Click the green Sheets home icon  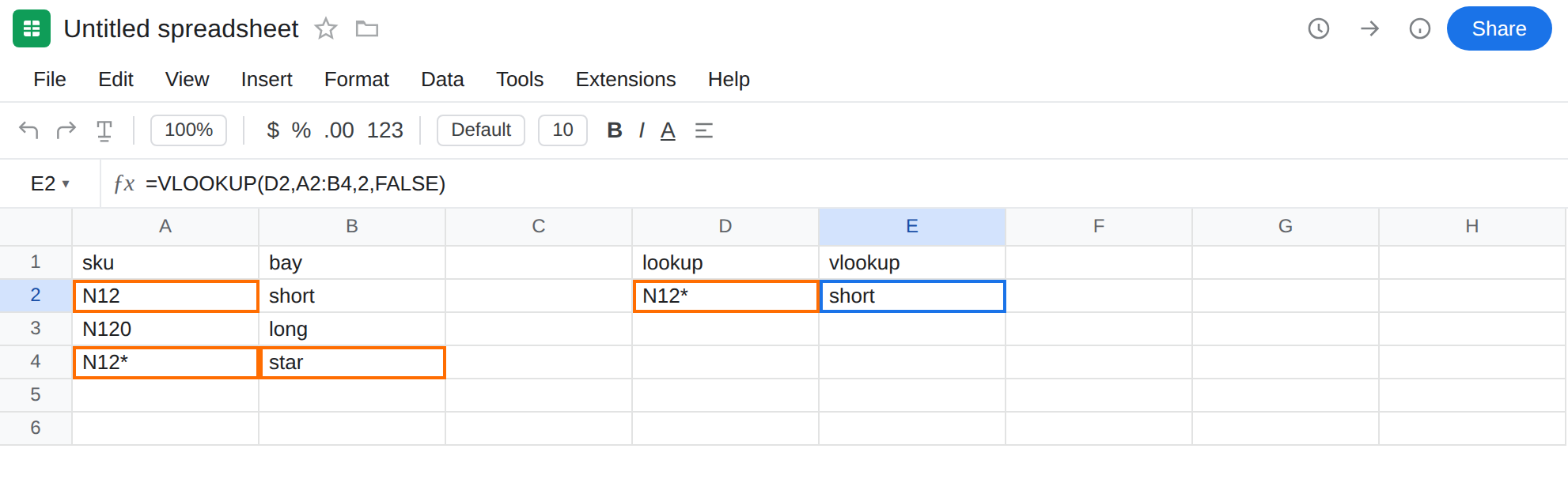pos(32,28)
